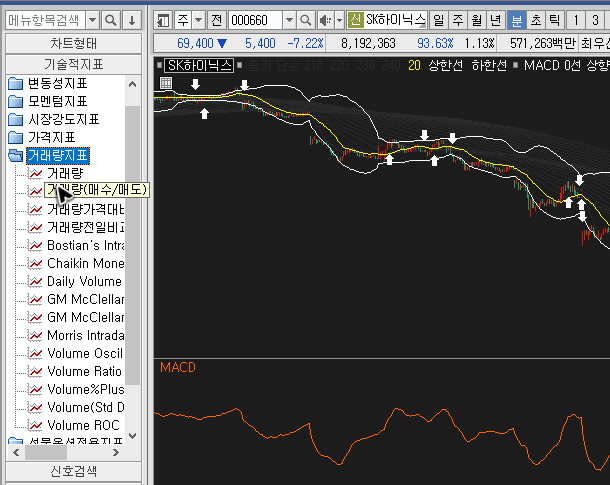Click the horizontal scroll right arrow
610x485 pixels.
116,452
